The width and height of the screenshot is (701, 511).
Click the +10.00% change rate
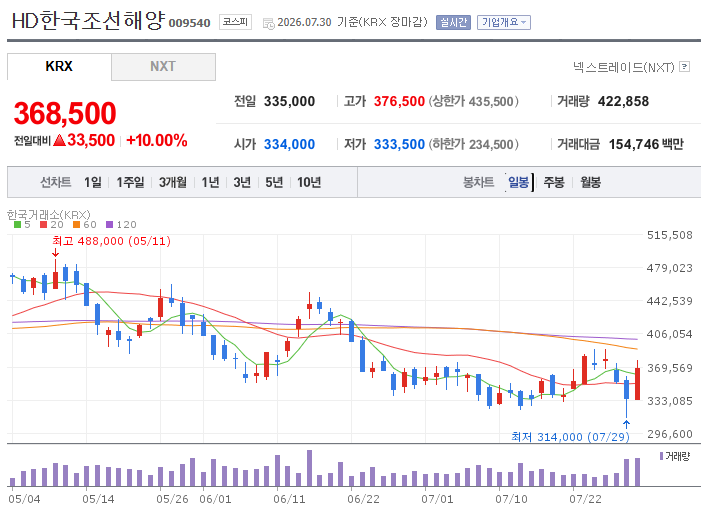coord(157,140)
